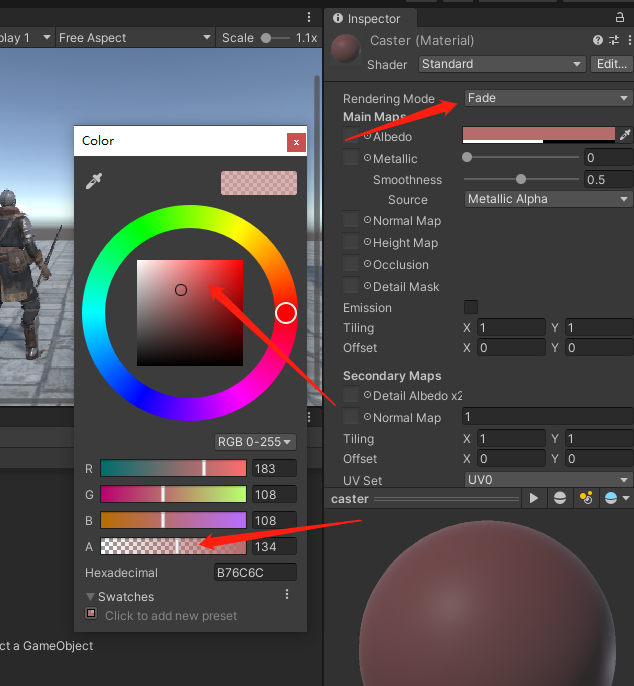
Task: Select the Detail Albedo x2 texture picker circle
Action: click(x=368, y=395)
